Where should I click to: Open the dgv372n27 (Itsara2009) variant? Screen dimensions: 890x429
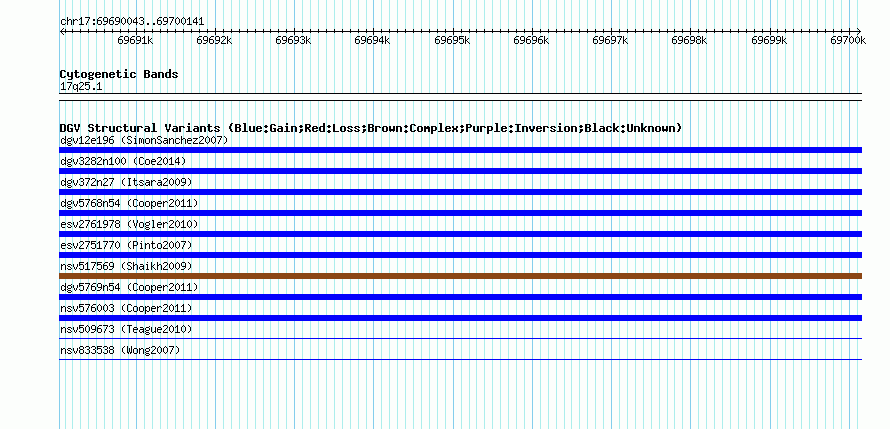click(126, 182)
